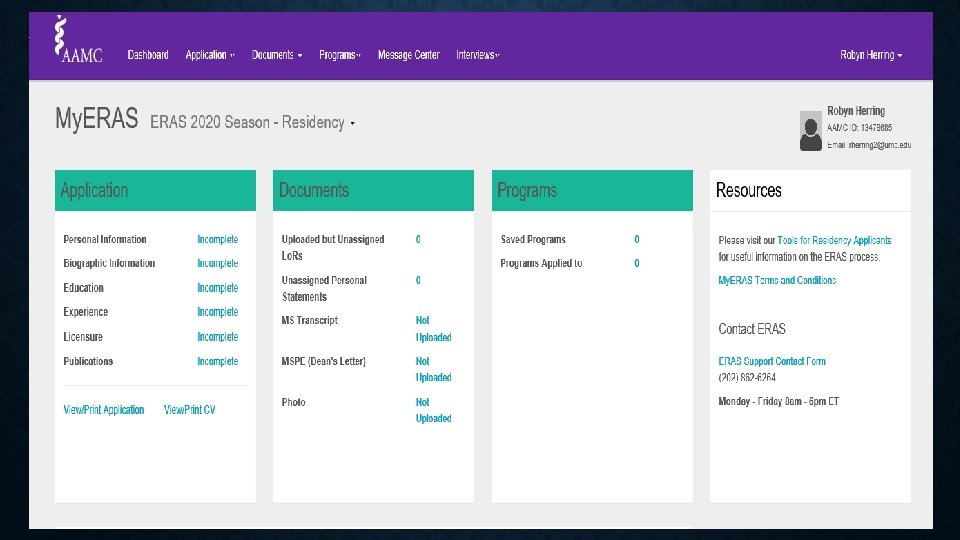Open Tools for Residency Applicants link
The width and height of the screenshot is (960, 540).
(x=834, y=241)
